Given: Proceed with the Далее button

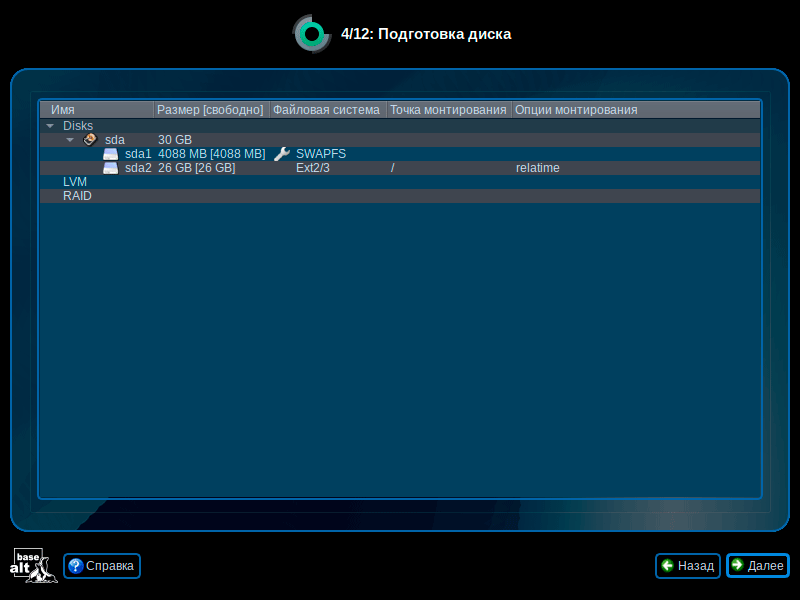Looking at the screenshot, I should pyautogui.click(x=758, y=566).
